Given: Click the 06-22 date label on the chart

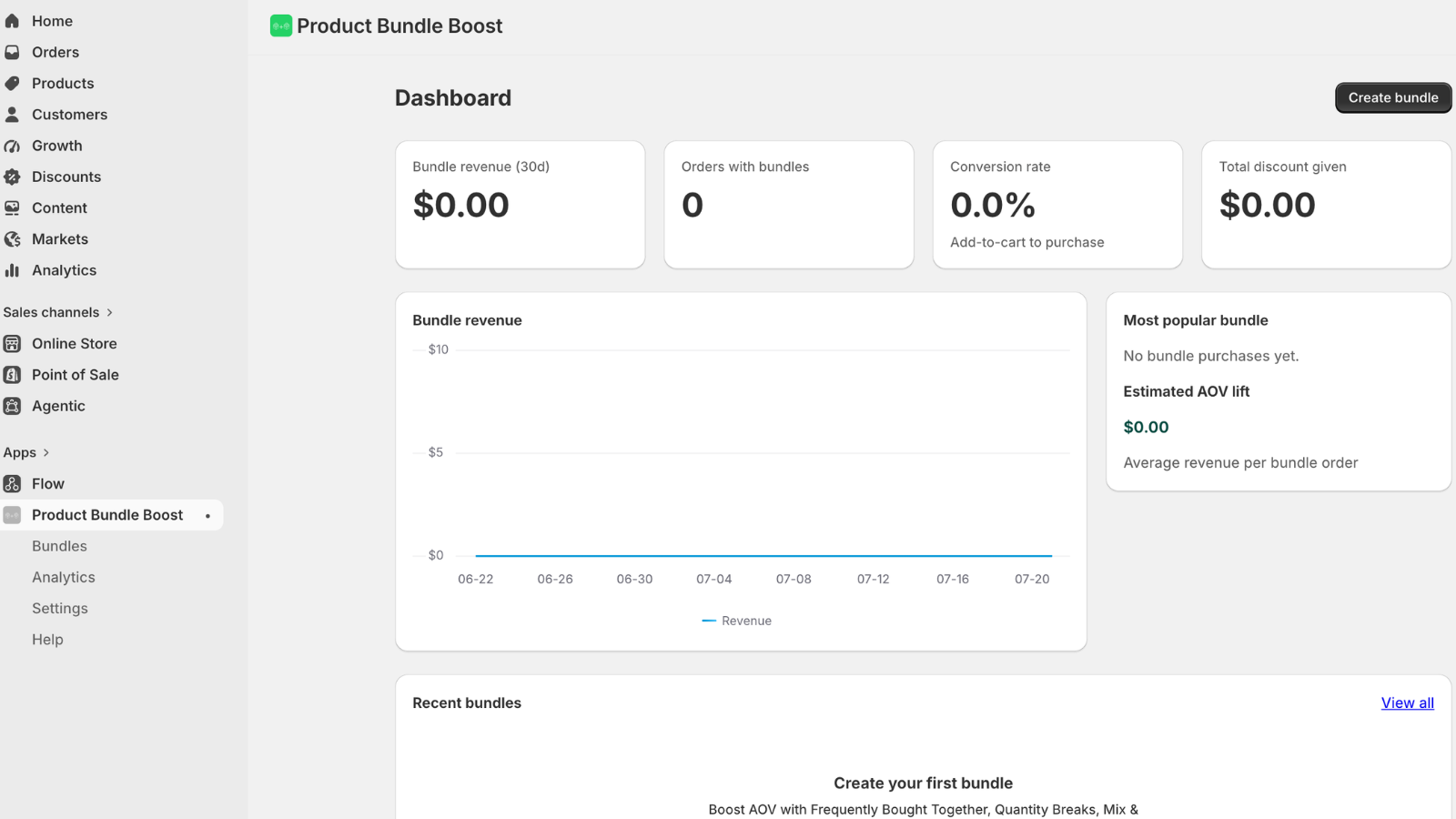Looking at the screenshot, I should coord(476,579).
